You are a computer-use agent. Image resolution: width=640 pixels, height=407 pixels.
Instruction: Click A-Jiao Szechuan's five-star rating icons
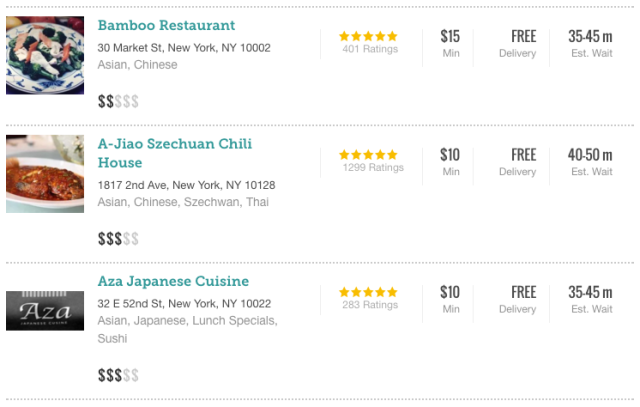click(368, 155)
